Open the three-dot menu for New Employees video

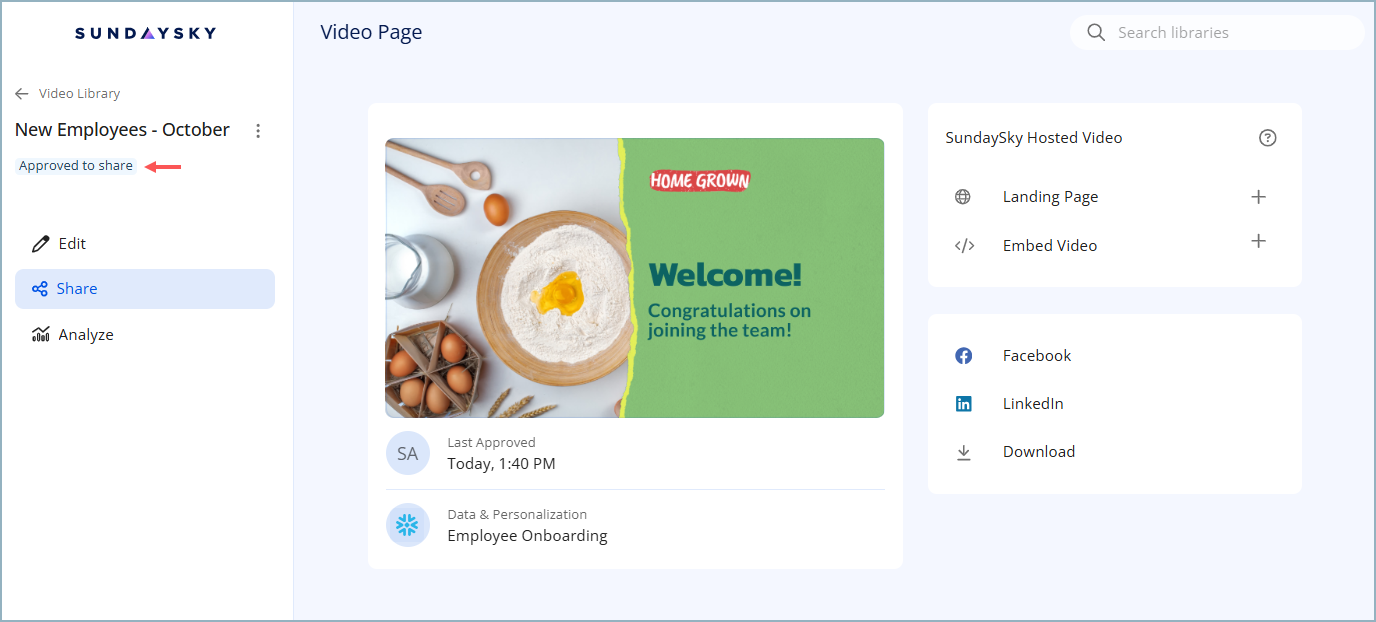[258, 131]
